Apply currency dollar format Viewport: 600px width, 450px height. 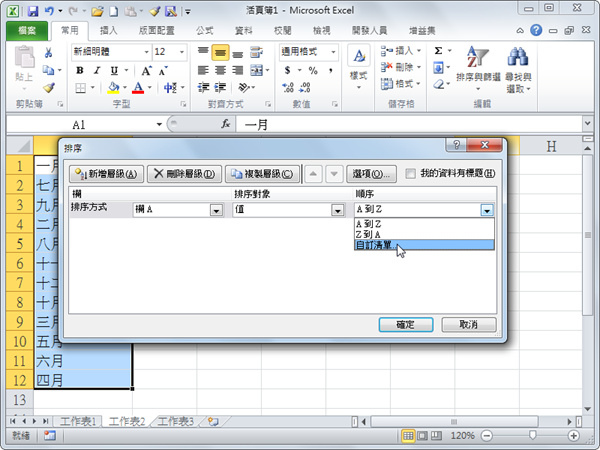pyautogui.click(x=287, y=70)
